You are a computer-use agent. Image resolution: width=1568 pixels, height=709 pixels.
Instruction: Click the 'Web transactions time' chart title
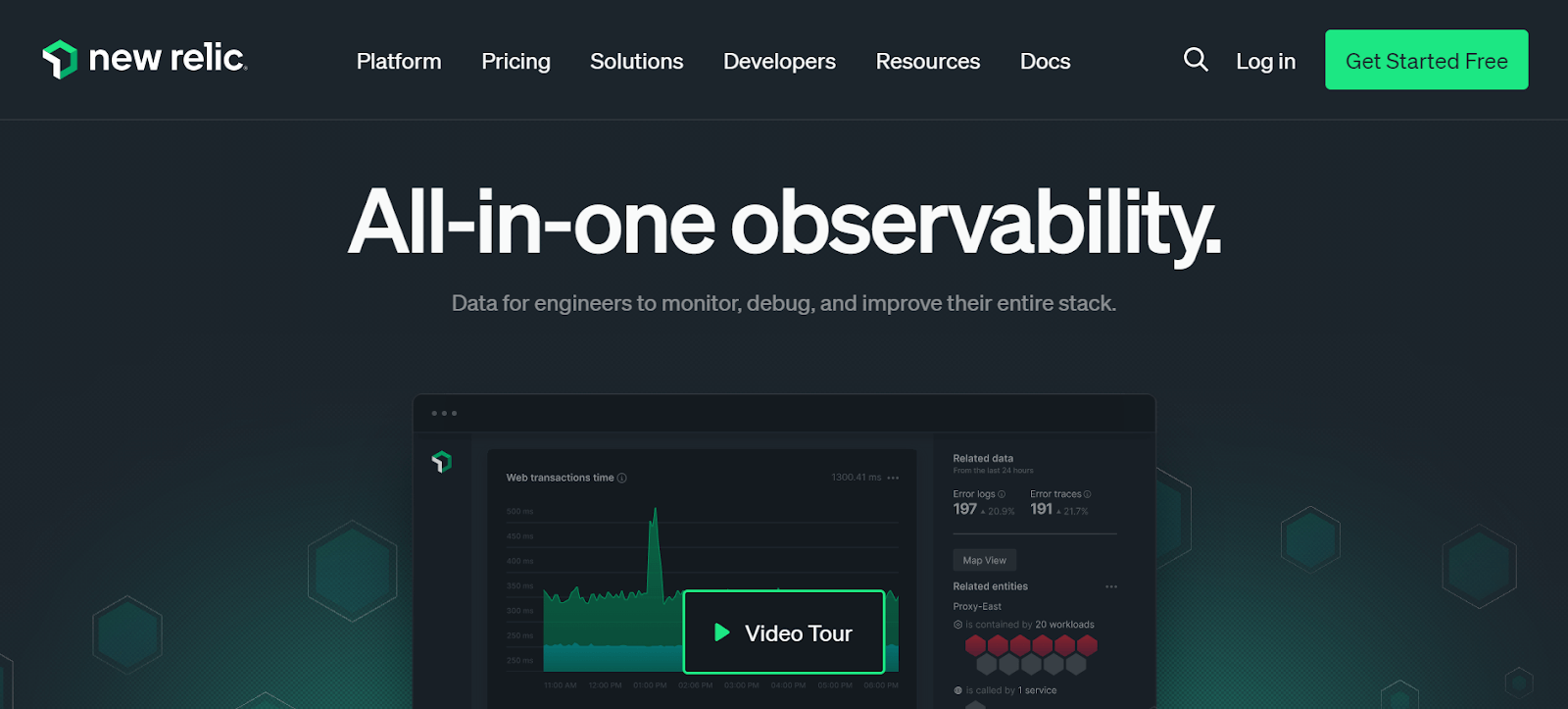pyautogui.click(x=560, y=478)
